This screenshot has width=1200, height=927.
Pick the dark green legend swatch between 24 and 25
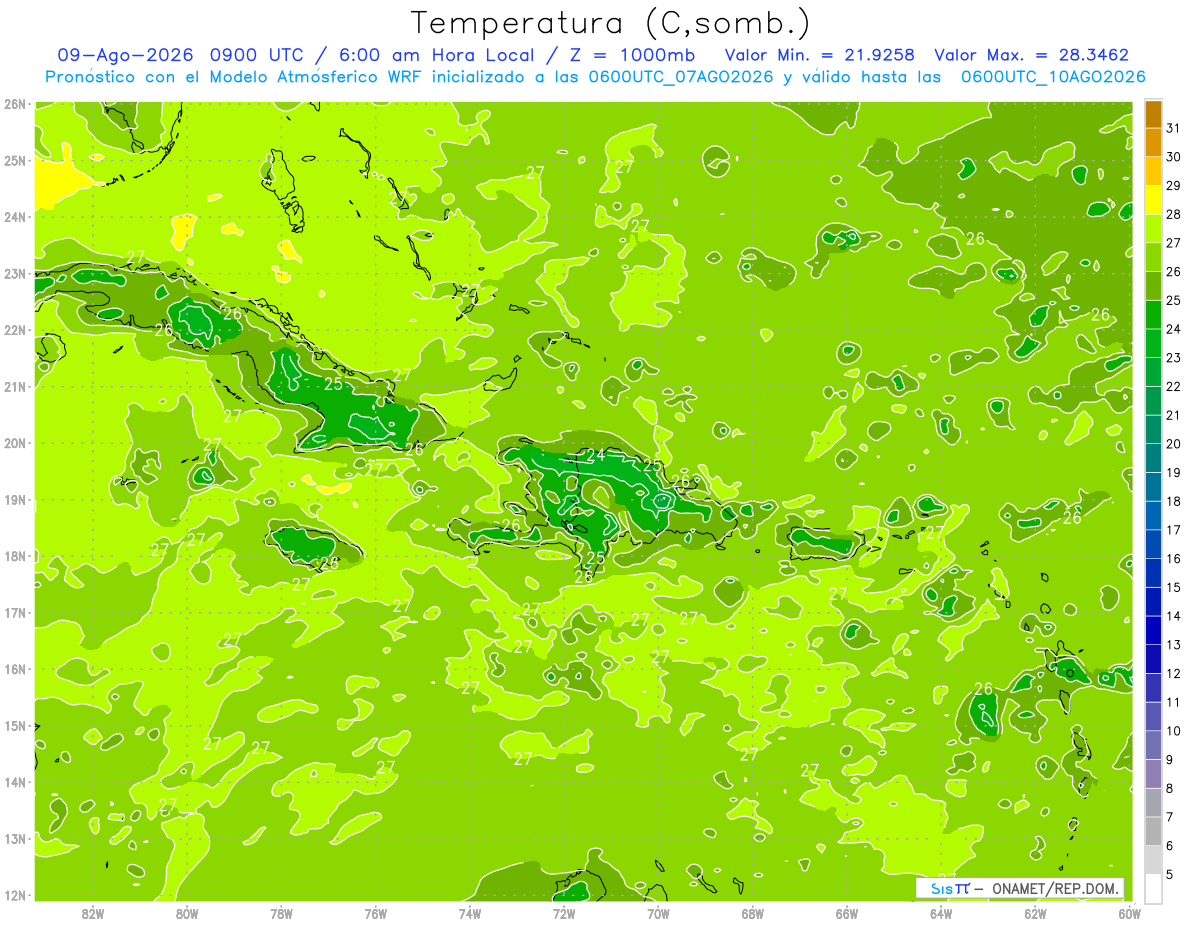point(1153,315)
